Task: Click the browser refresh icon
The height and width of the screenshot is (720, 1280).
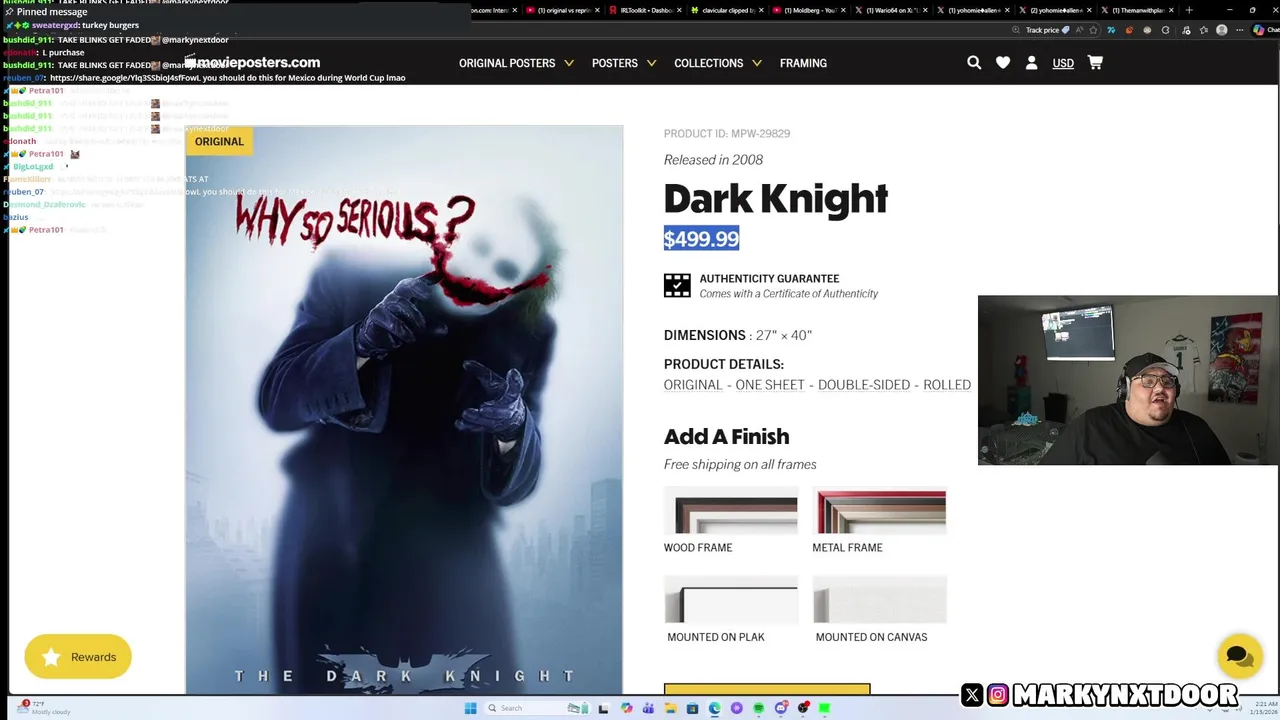Action: tap(1165, 30)
